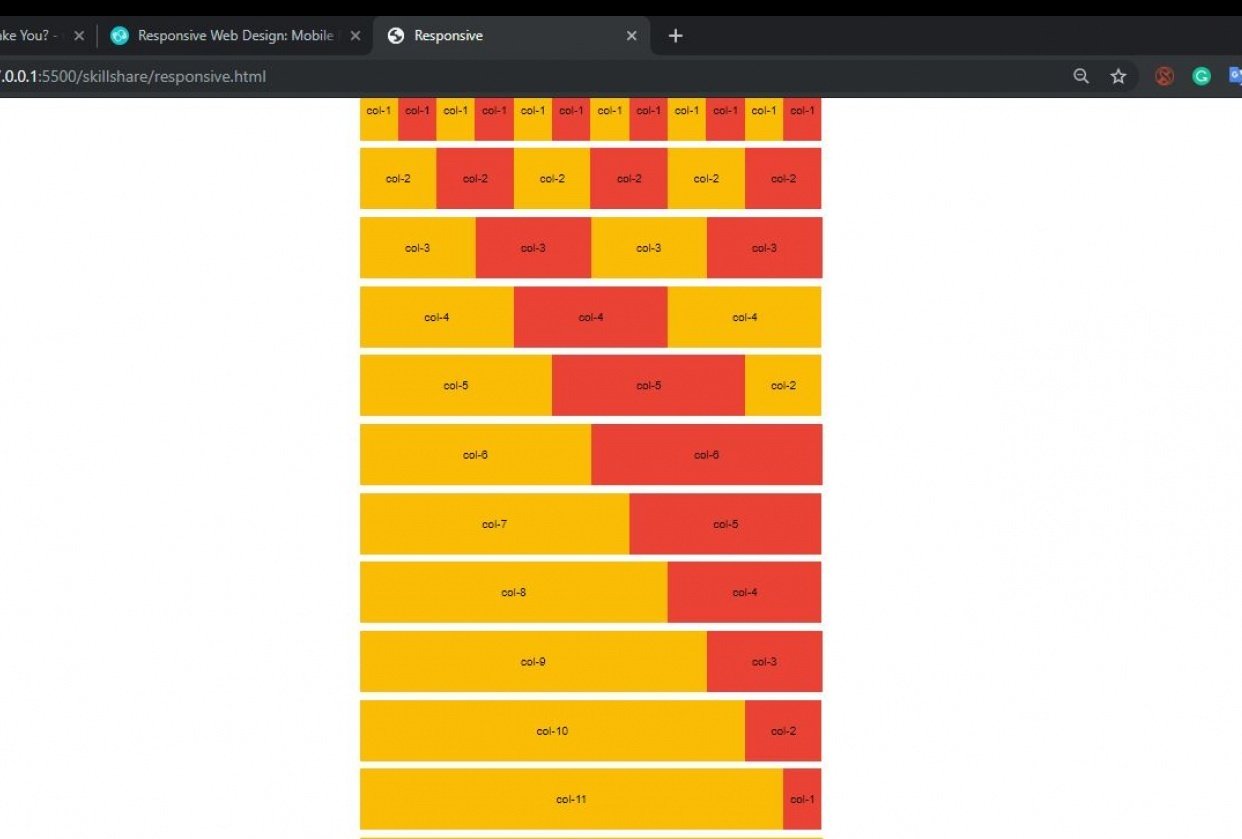Click the red col-5 block beside col-7
This screenshot has height=839, width=1242.
(x=725, y=524)
